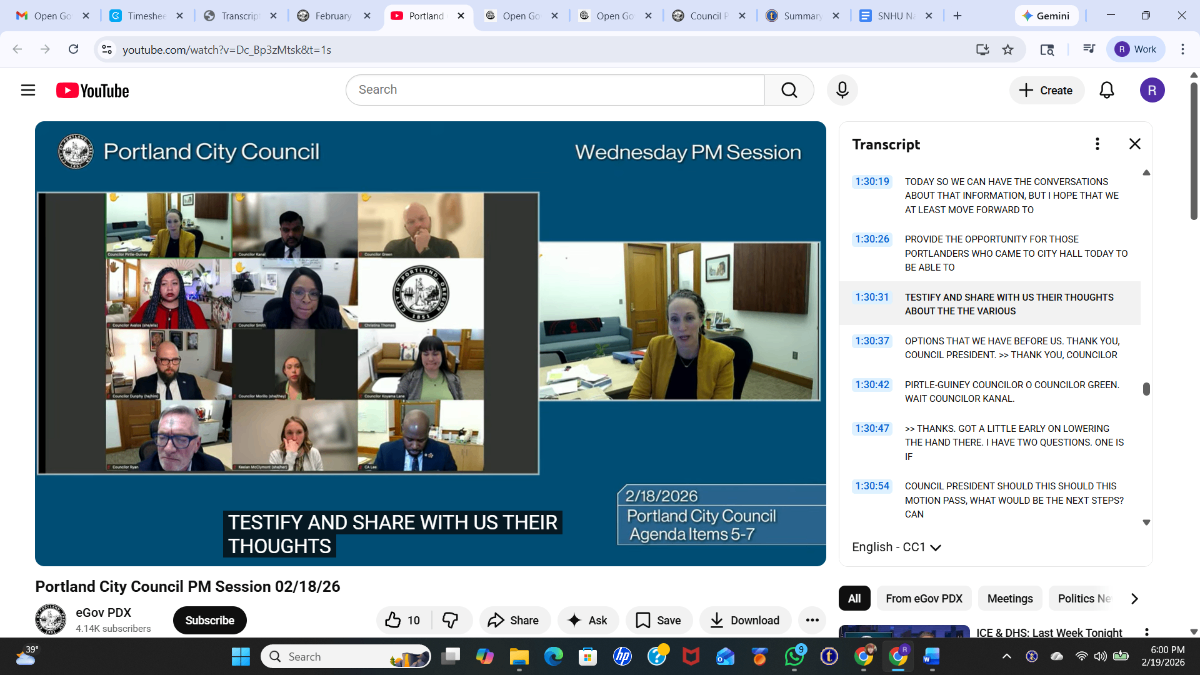Subscribe to the eGov PDX channel
Image resolution: width=1200 pixels, height=675 pixels.
pyautogui.click(x=210, y=620)
